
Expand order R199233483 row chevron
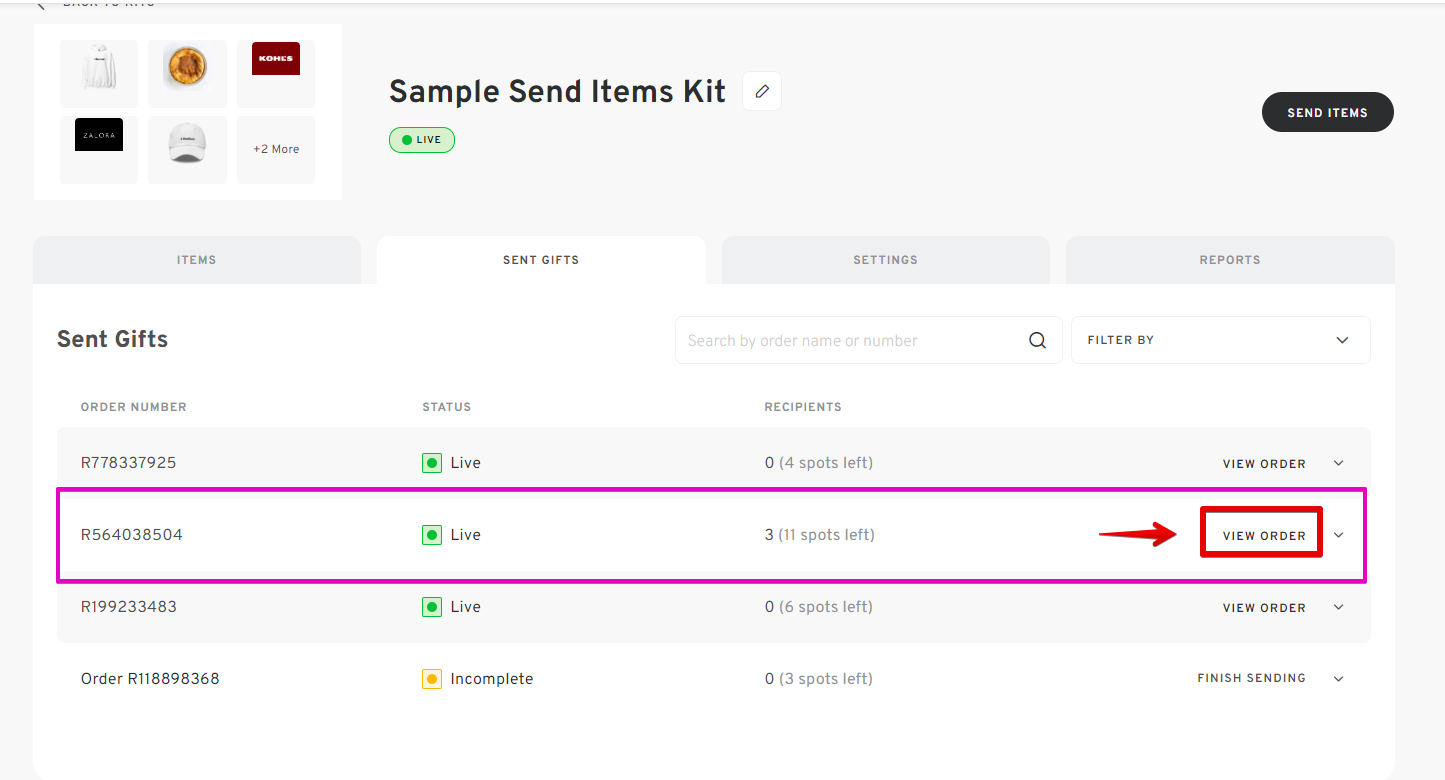coord(1339,607)
